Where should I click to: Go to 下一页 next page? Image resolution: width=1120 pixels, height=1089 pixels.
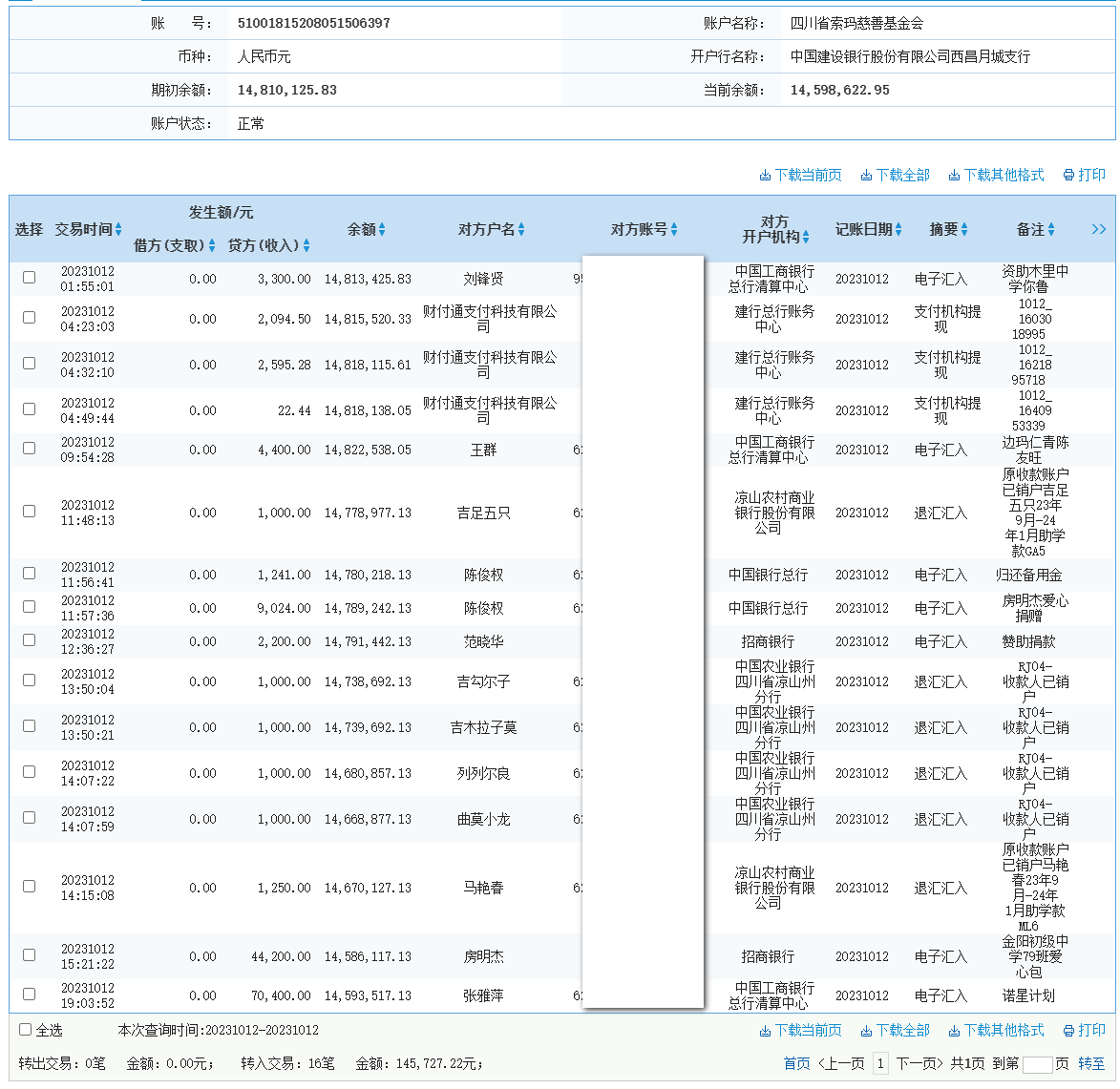[920, 1064]
